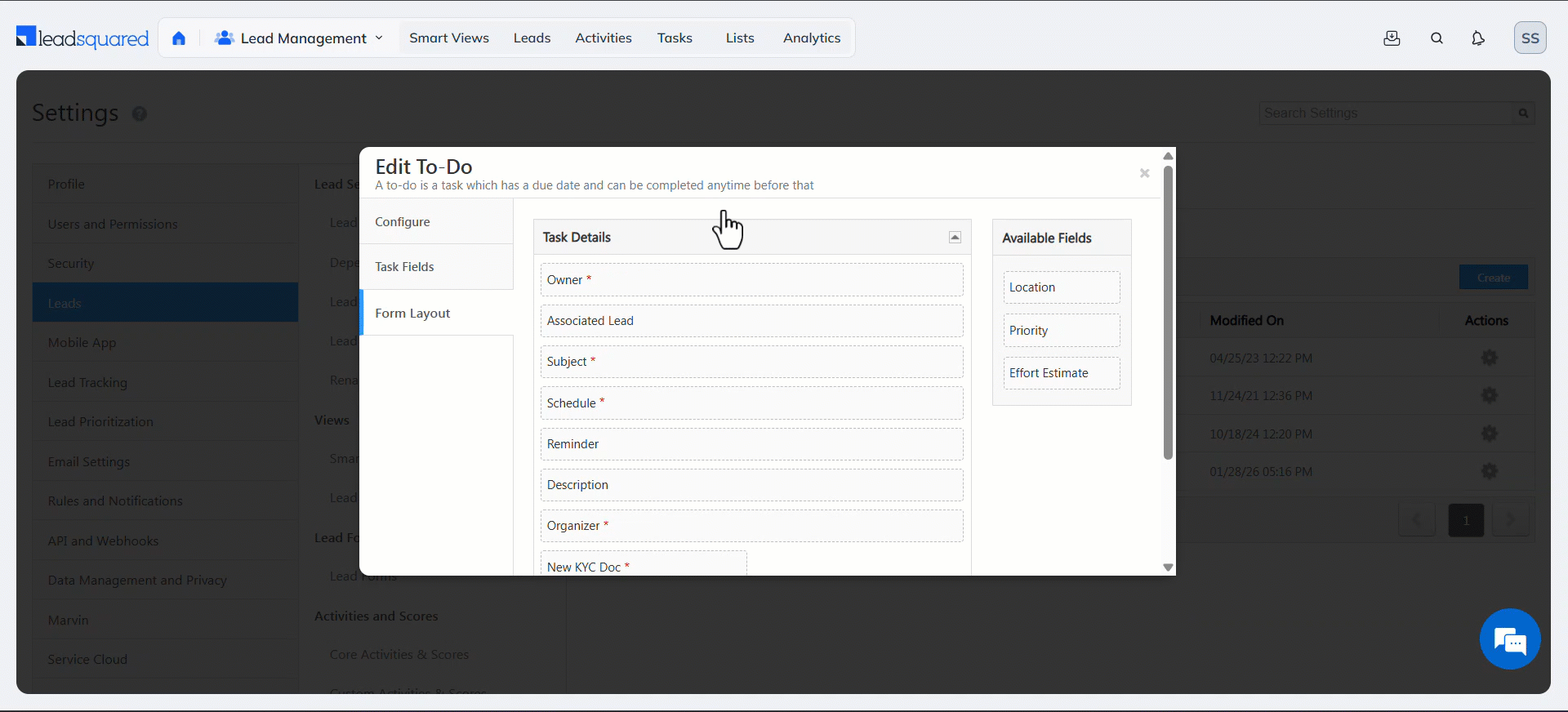Screen dimensions: 1568x712
Task: Open Leads in settings sidebar
Action: click(x=165, y=303)
